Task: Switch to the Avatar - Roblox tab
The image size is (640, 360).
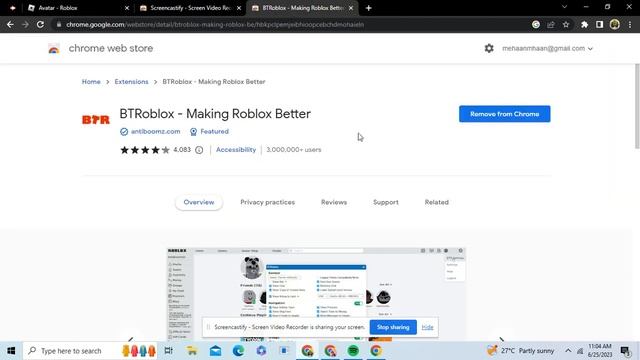Action: pyautogui.click(x=78, y=8)
